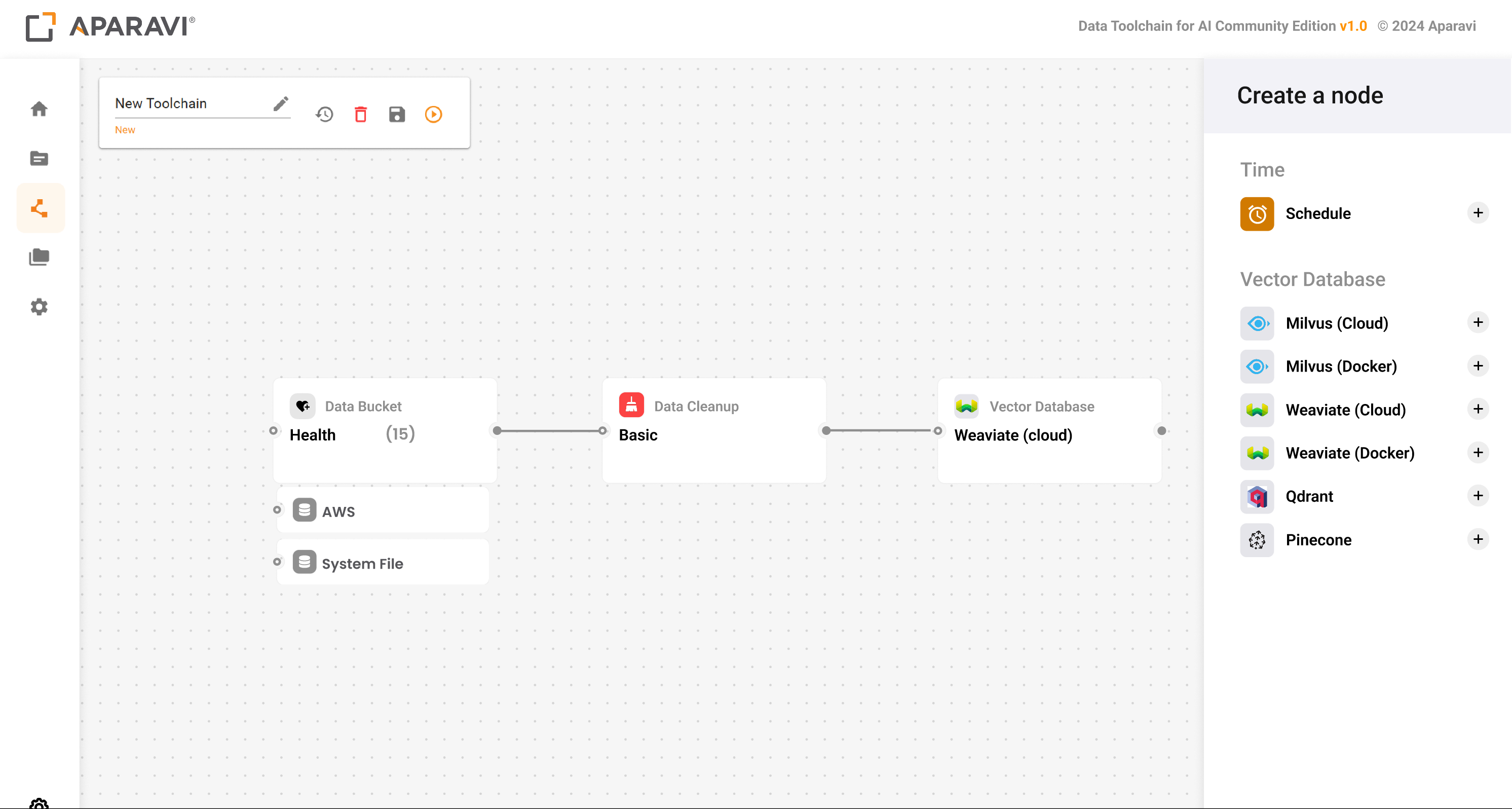Click the System File database icon
Viewport: 1512px width, 809px height.
click(304, 563)
